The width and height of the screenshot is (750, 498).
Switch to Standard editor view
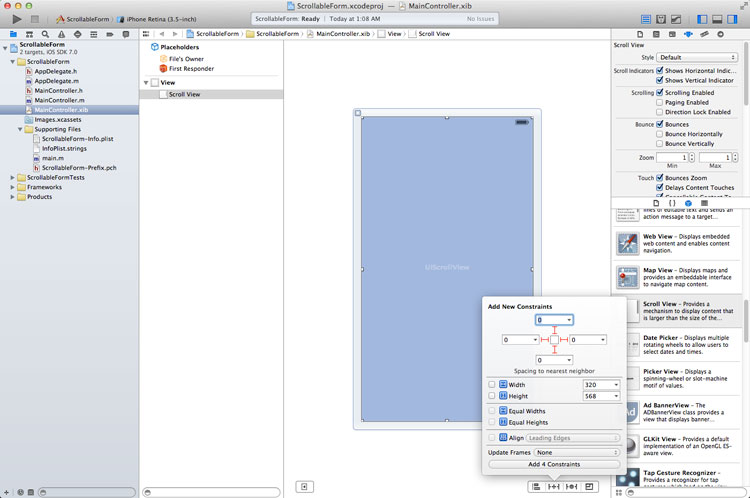point(646,19)
